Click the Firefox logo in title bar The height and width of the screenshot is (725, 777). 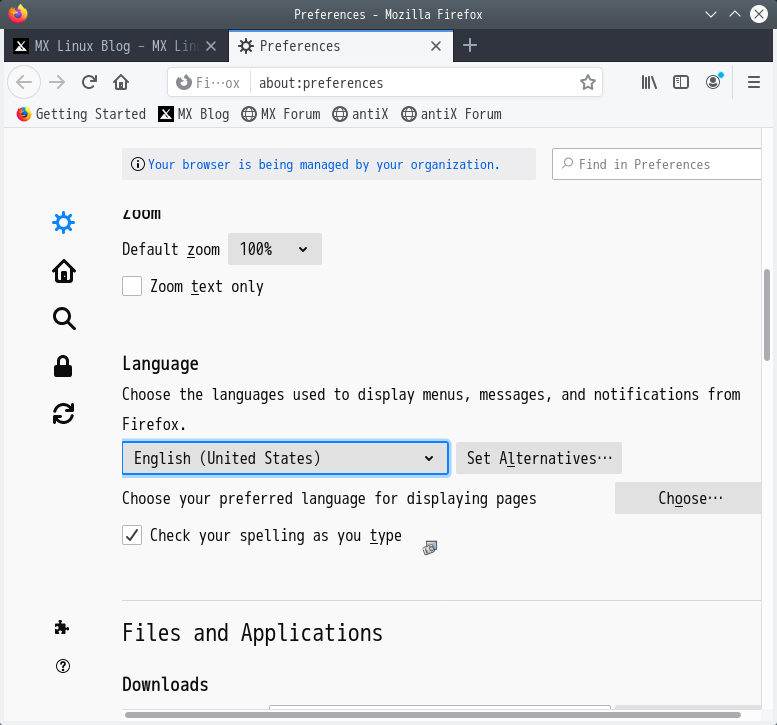click(18, 14)
